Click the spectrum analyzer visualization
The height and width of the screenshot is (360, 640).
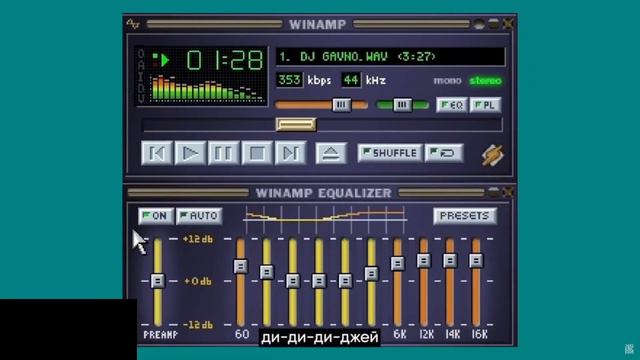click(207, 88)
